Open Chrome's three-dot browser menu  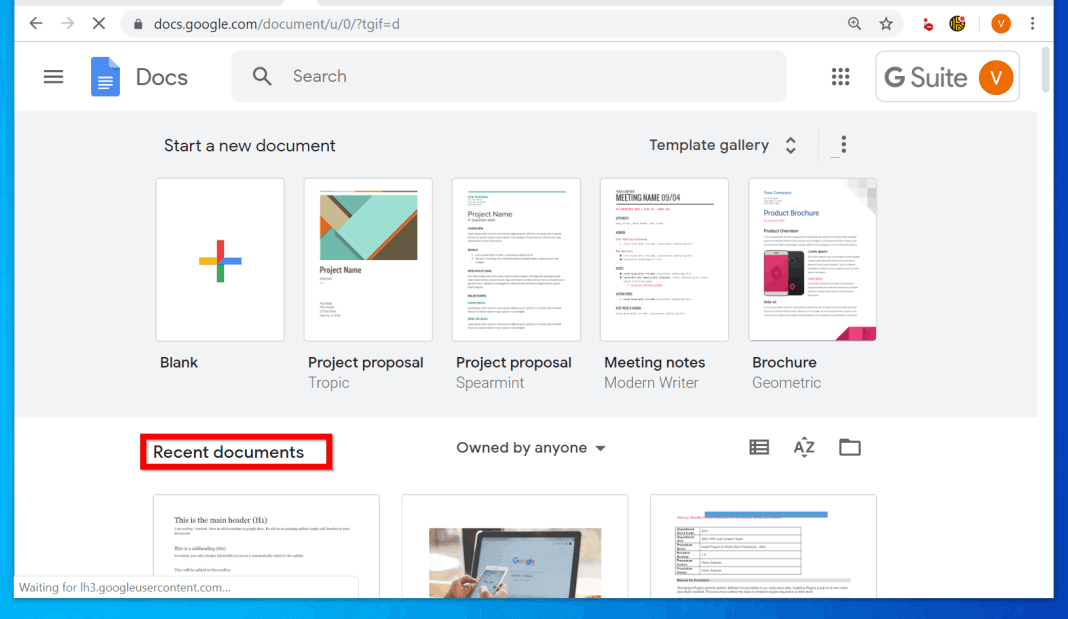tap(1033, 22)
